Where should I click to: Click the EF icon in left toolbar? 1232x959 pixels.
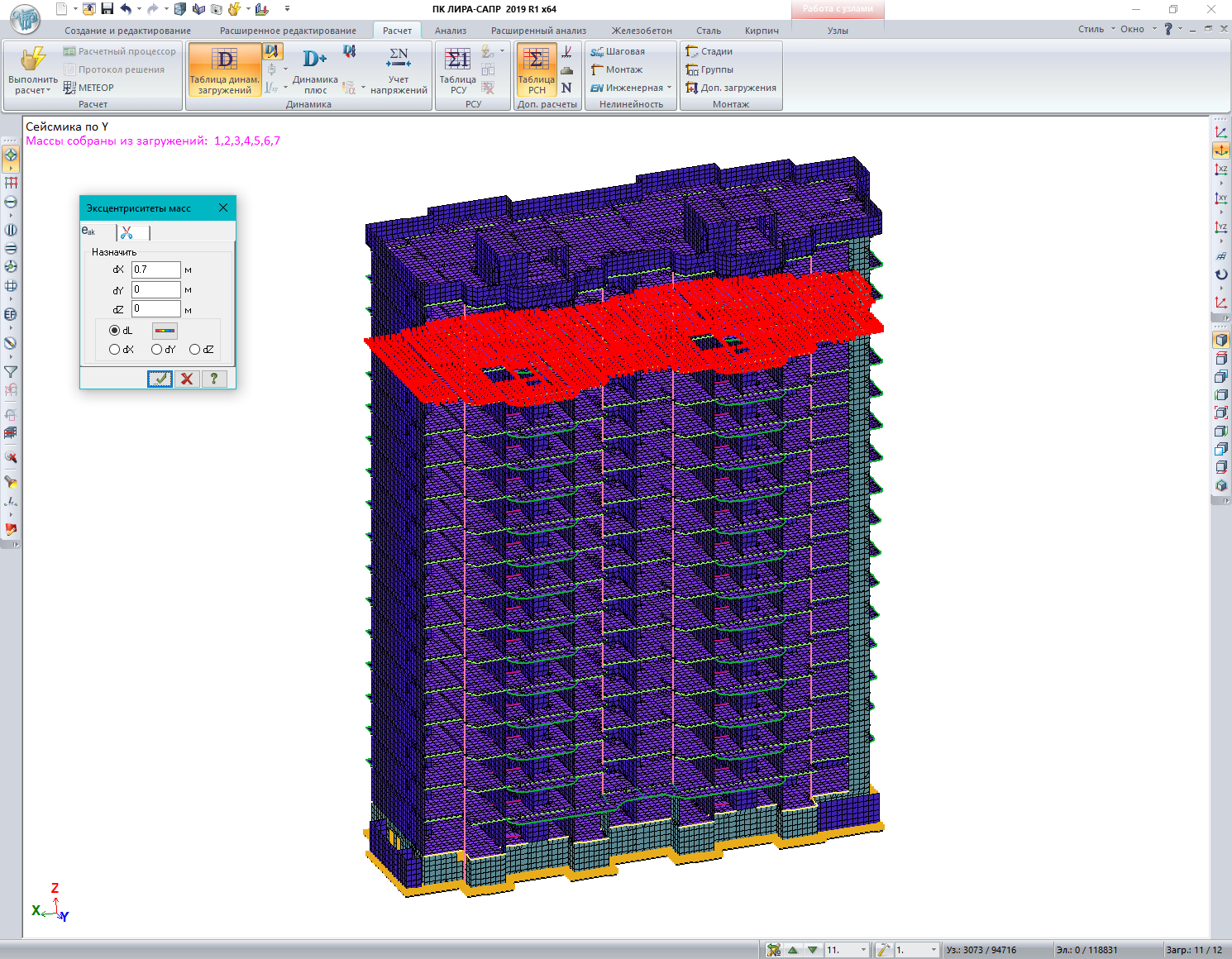pos(11,315)
